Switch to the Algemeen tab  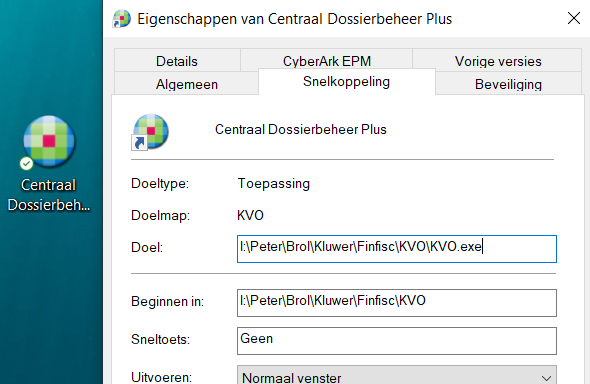point(187,83)
